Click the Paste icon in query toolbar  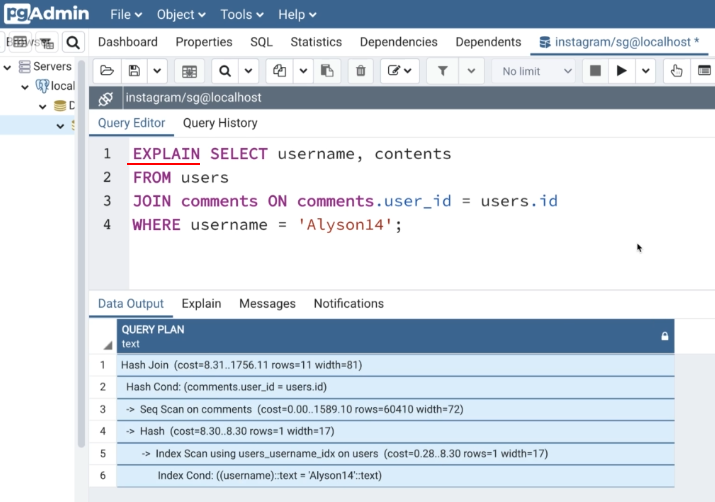[327, 71]
